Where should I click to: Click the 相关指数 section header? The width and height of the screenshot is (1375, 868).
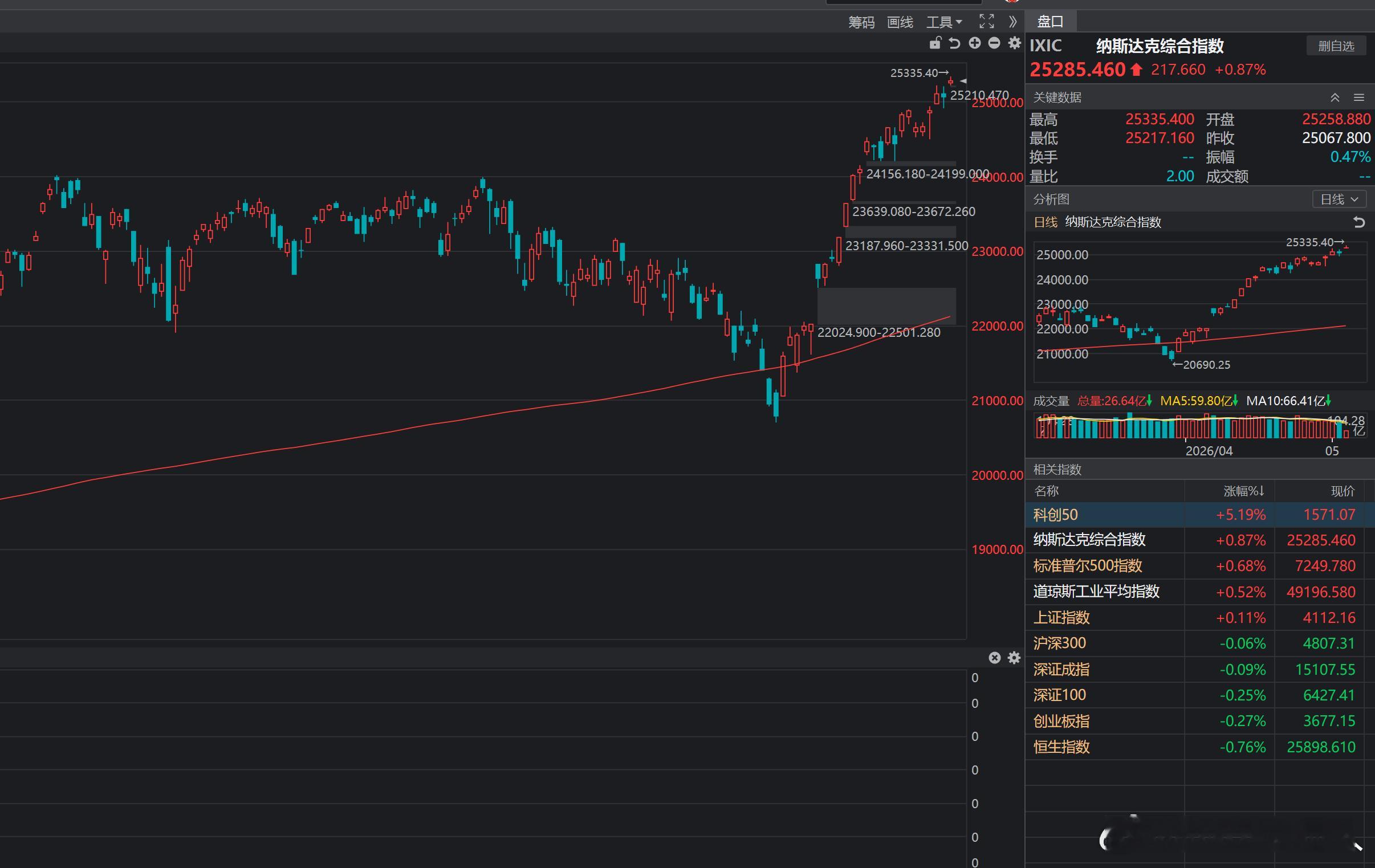click(1057, 470)
